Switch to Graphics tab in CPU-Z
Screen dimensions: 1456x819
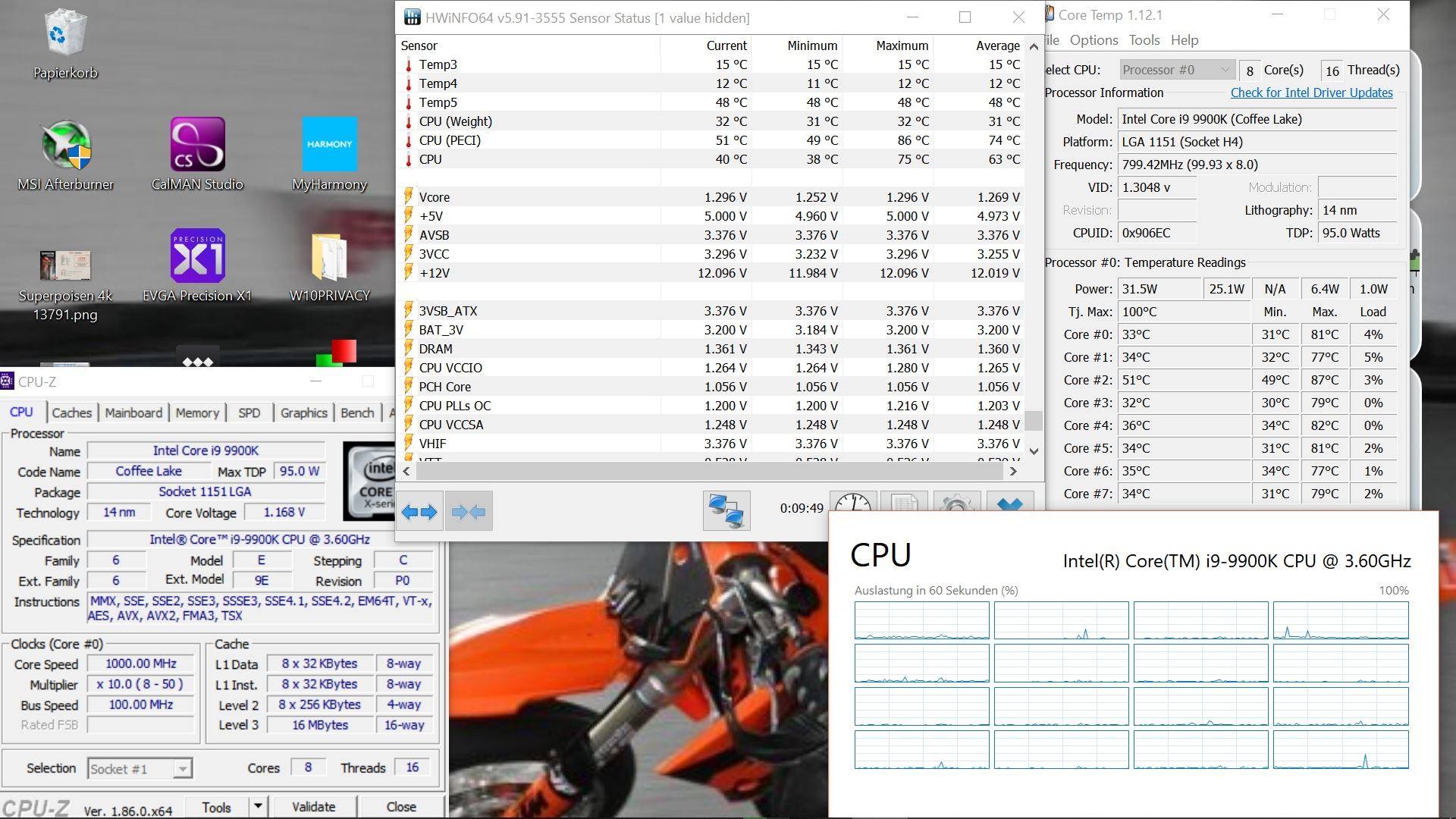(x=303, y=413)
